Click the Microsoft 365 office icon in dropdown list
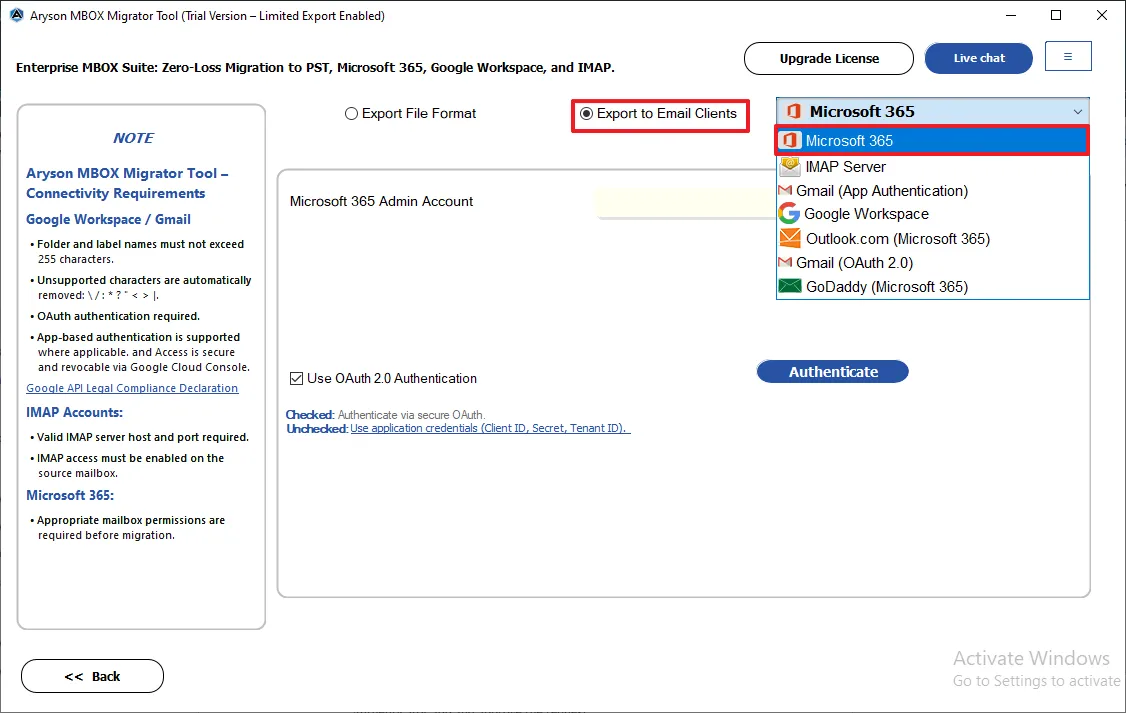1126x713 pixels. click(x=790, y=141)
